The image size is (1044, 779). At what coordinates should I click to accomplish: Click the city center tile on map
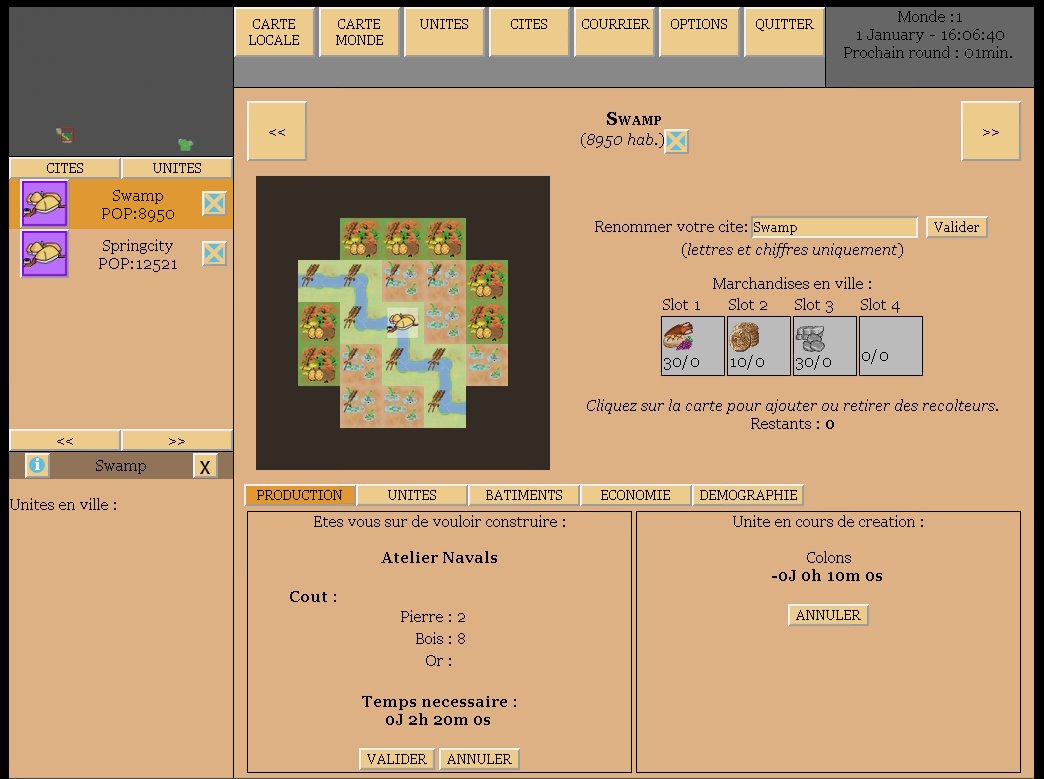(402, 323)
